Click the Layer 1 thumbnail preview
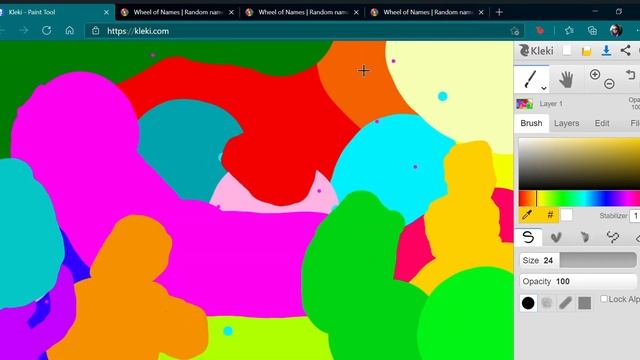The width and height of the screenshot is (640, 360). pos(524,104)
